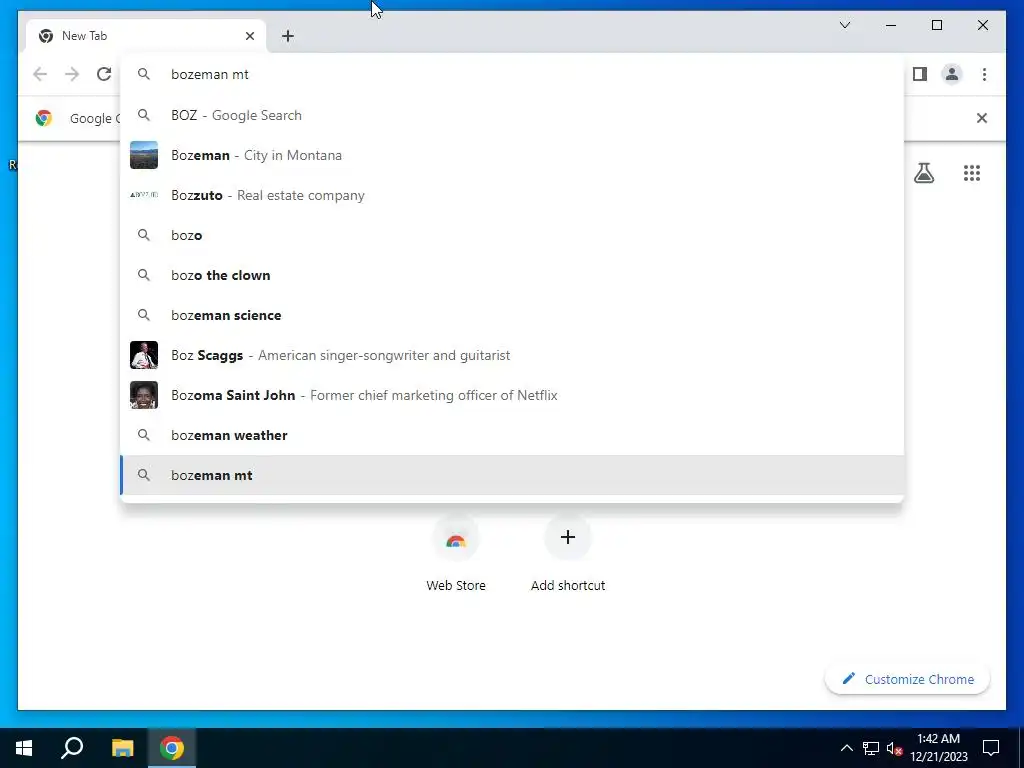Viewport: 1024px width, 768px height.
Task: Open Windows taskbar search
Action: (x=72, y=748)
